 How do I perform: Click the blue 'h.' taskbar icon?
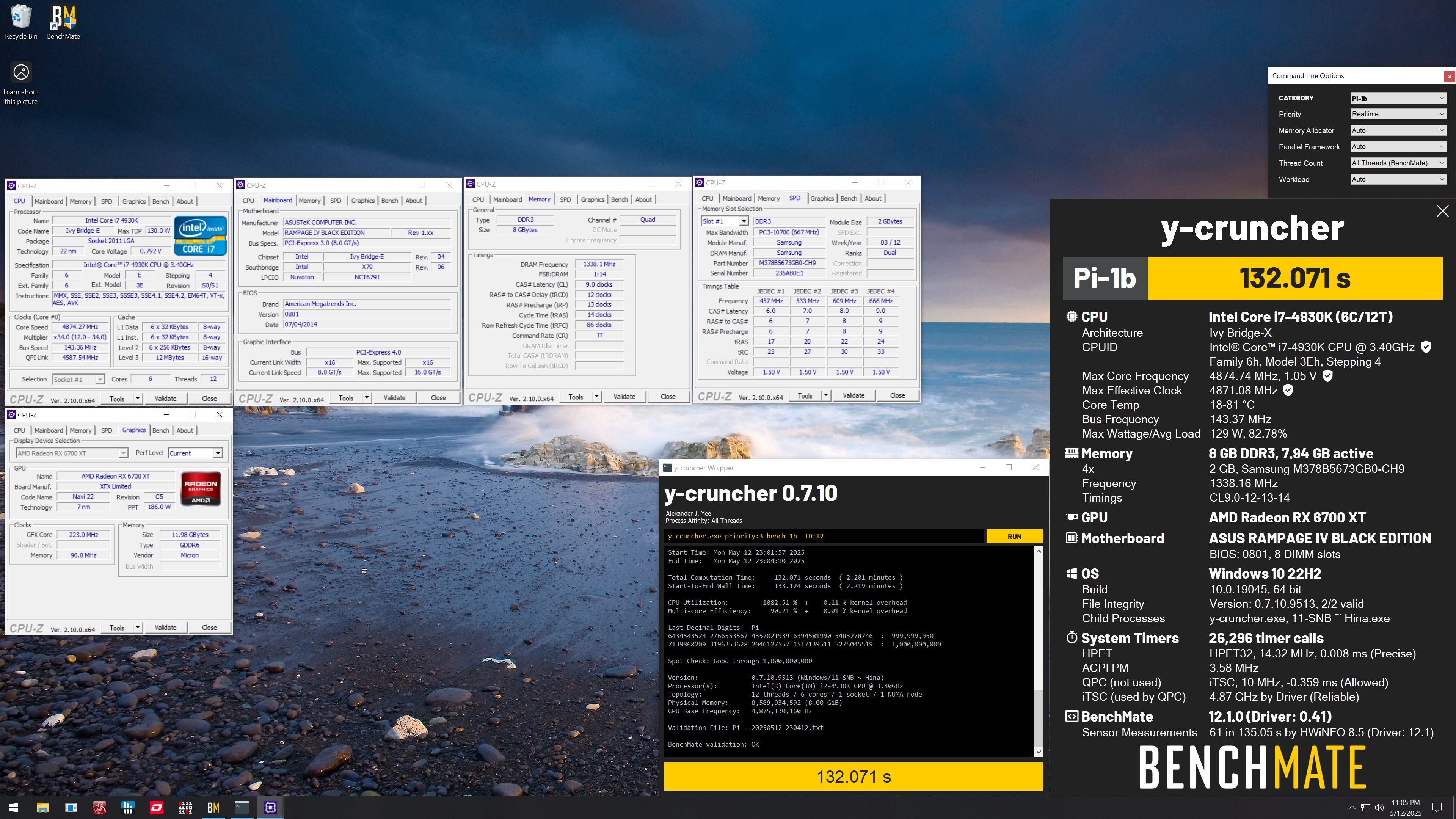click(128, 808)
